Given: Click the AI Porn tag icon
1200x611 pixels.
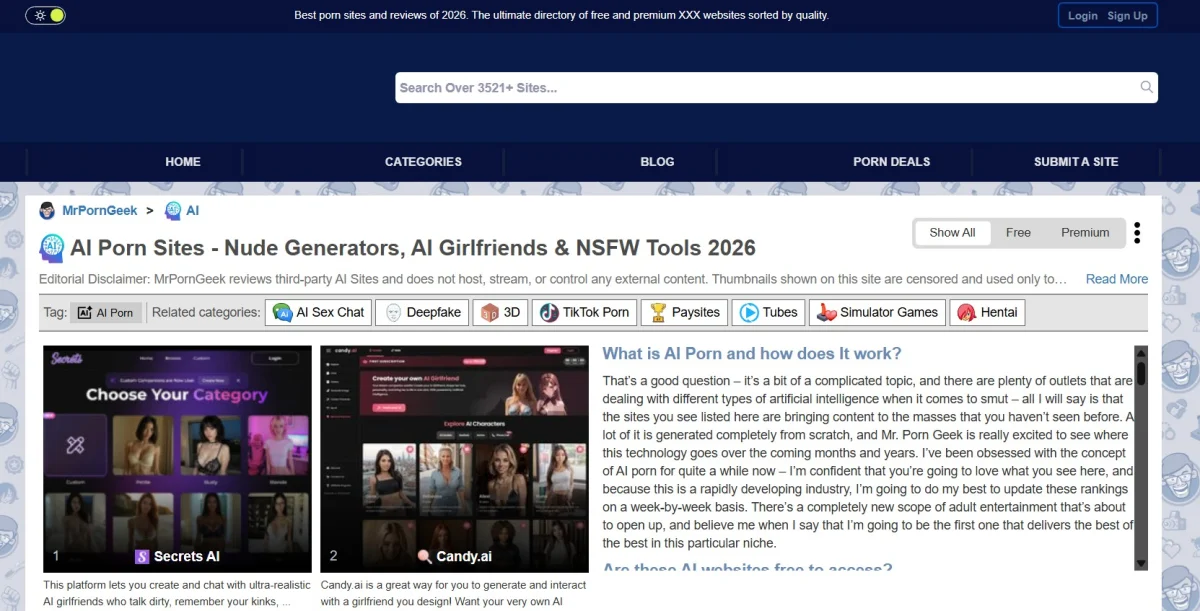Looking at the screenshot, I should pyautogui.click(x=84, y=312).
